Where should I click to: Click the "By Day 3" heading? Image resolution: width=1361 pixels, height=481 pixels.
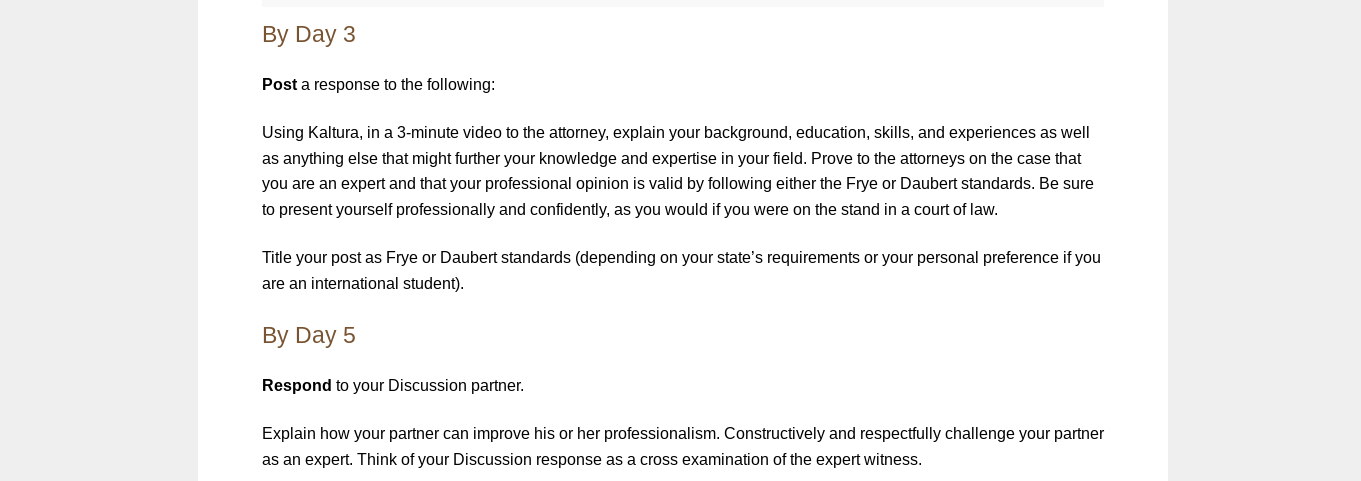(x=308, y=35)
